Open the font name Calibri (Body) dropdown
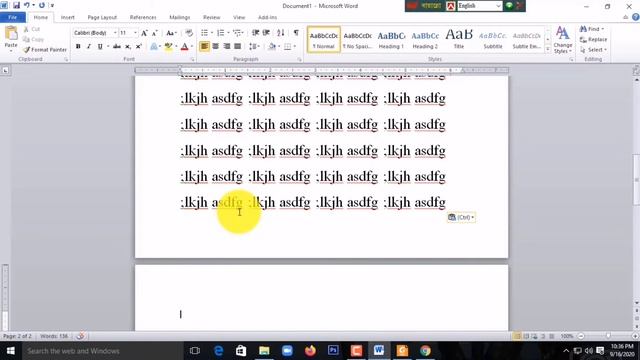The image size is (640, 360). click(x=115, y=33)
